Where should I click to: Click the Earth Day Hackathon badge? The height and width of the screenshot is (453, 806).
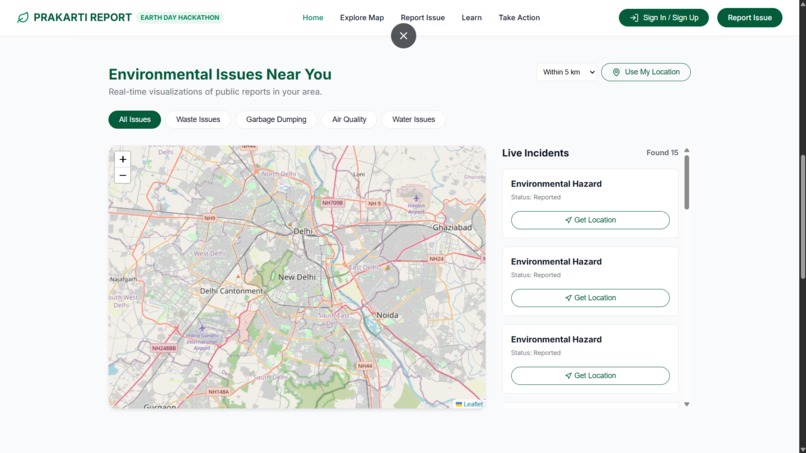click(x=180, y=17)
